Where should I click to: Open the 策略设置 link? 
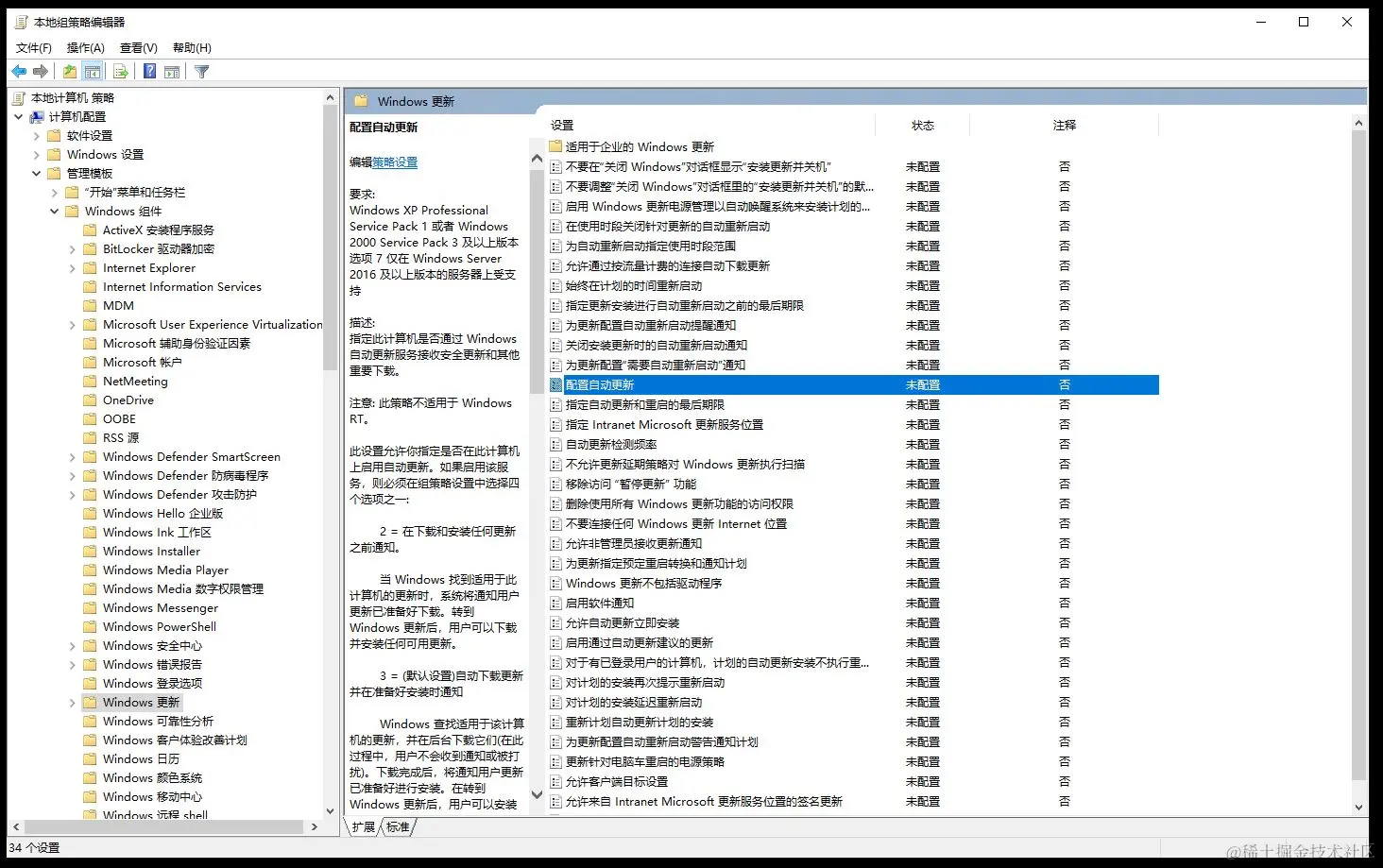pos(395,162)
